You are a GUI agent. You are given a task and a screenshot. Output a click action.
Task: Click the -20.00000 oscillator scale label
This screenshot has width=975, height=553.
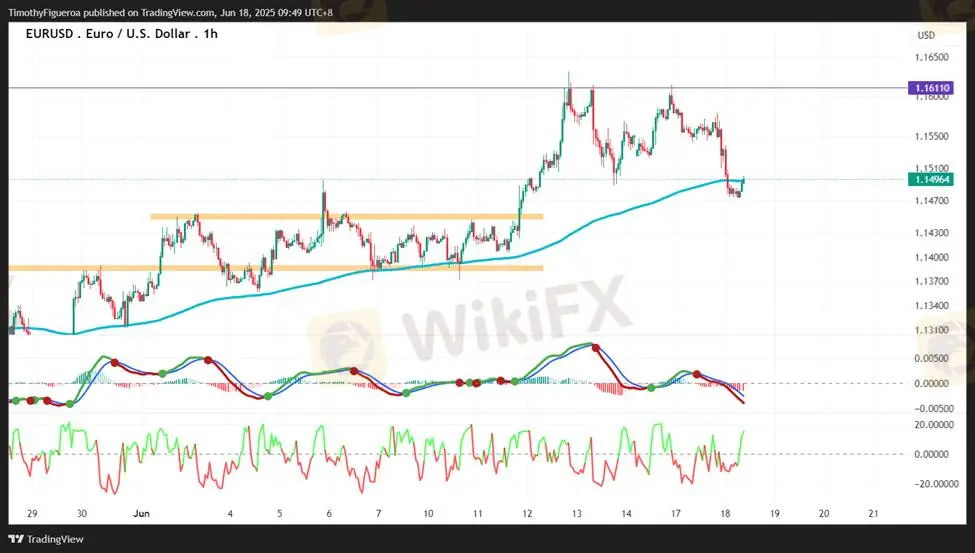934,484
